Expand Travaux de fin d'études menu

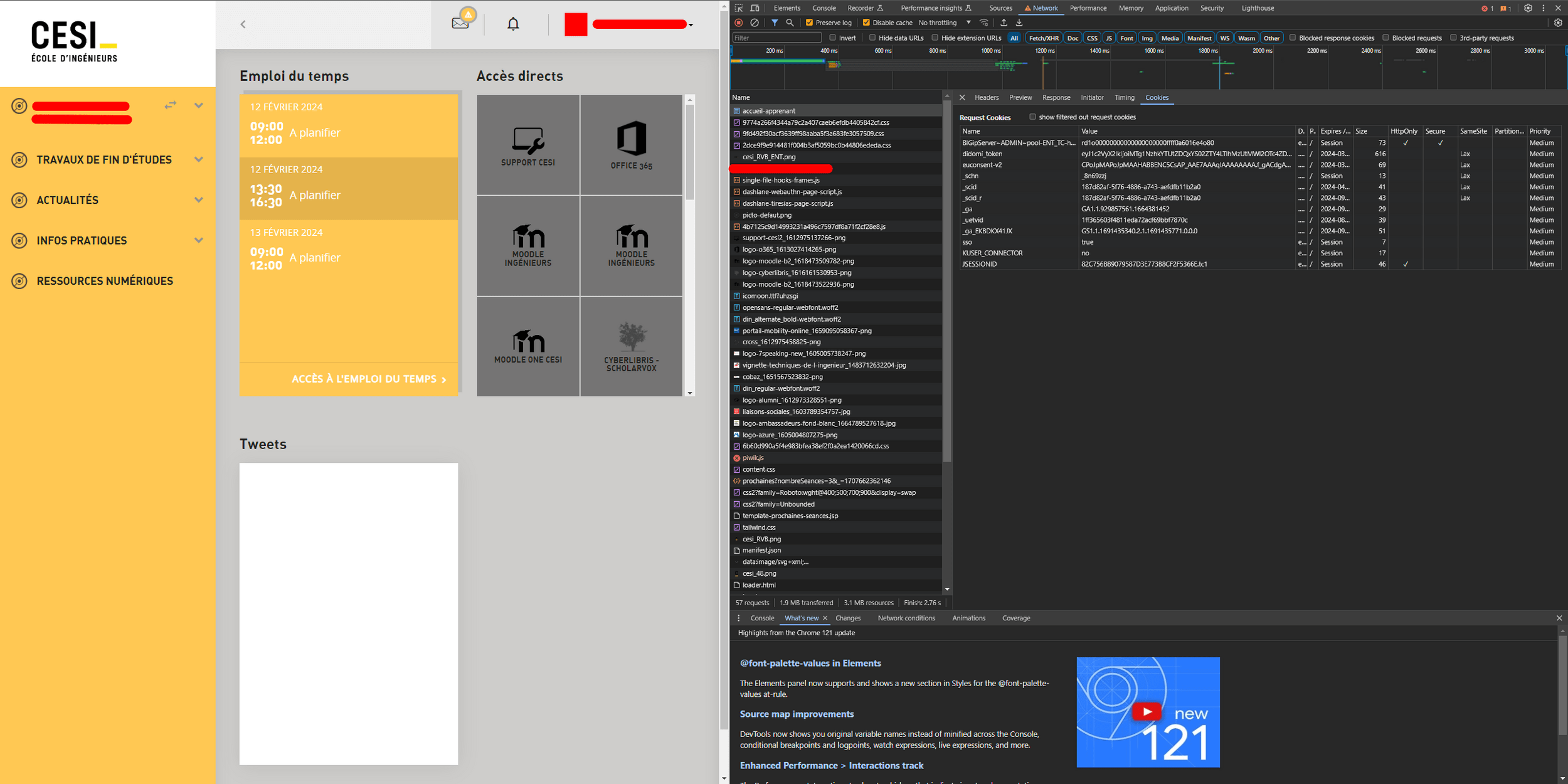click(199, 159)
